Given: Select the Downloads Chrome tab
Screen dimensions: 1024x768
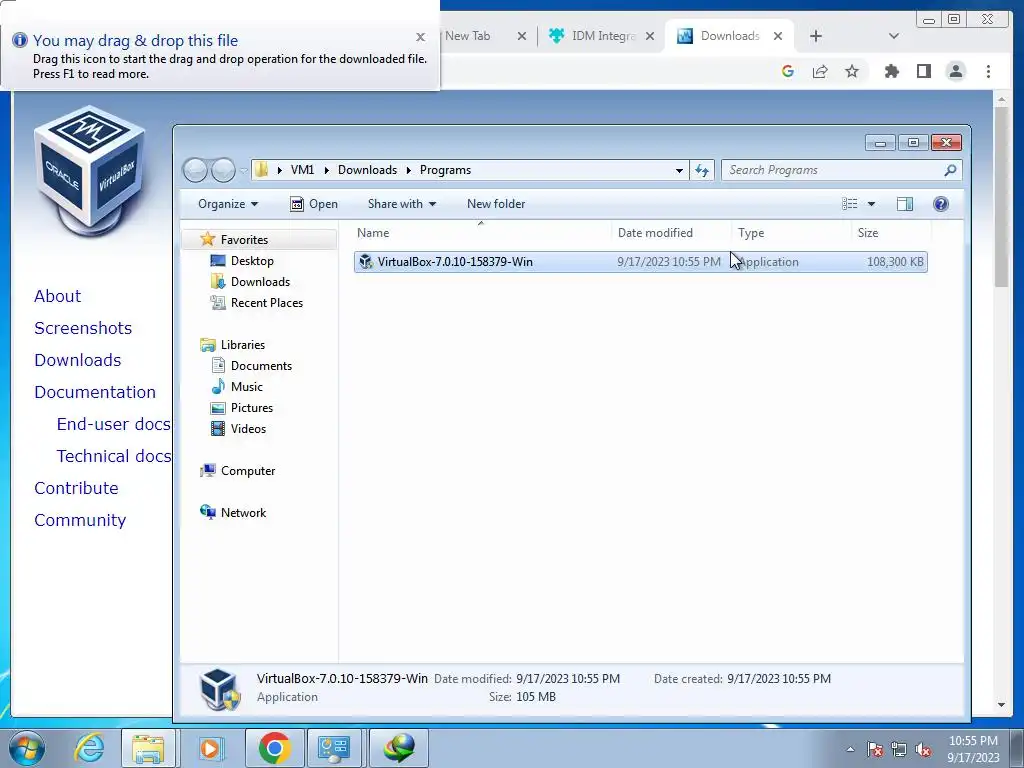Looking at the screenshot, I should (729, 36).
